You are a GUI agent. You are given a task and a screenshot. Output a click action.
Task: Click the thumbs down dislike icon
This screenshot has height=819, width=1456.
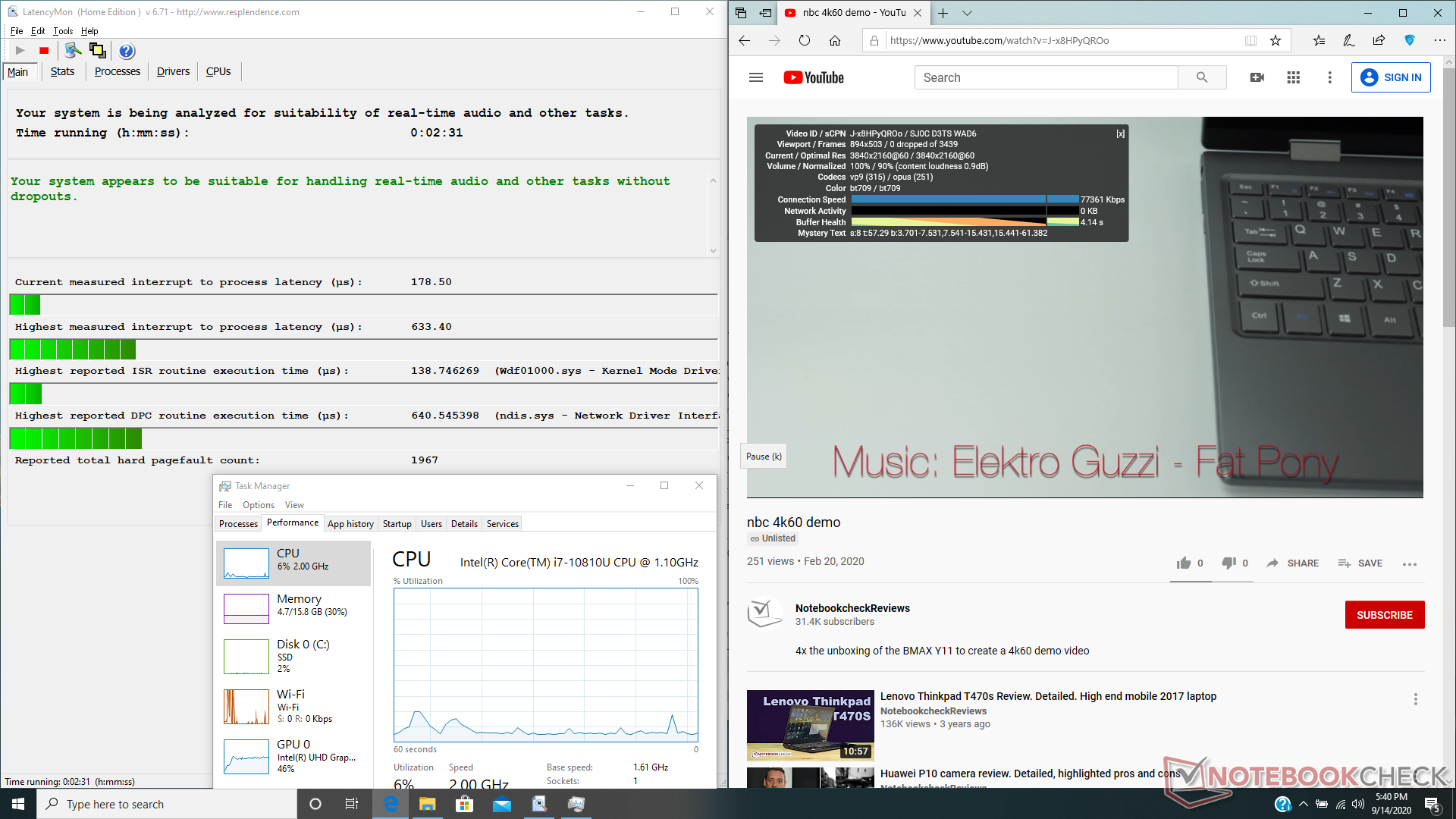coord(1228,563)
